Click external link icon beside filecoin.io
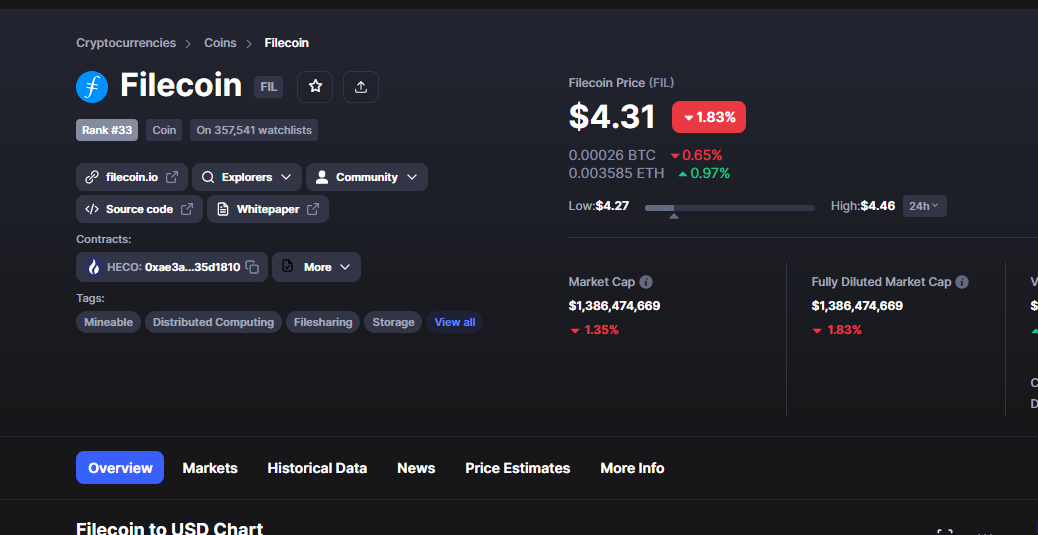This screenshot has width=1038, height=535. (171, 177)
